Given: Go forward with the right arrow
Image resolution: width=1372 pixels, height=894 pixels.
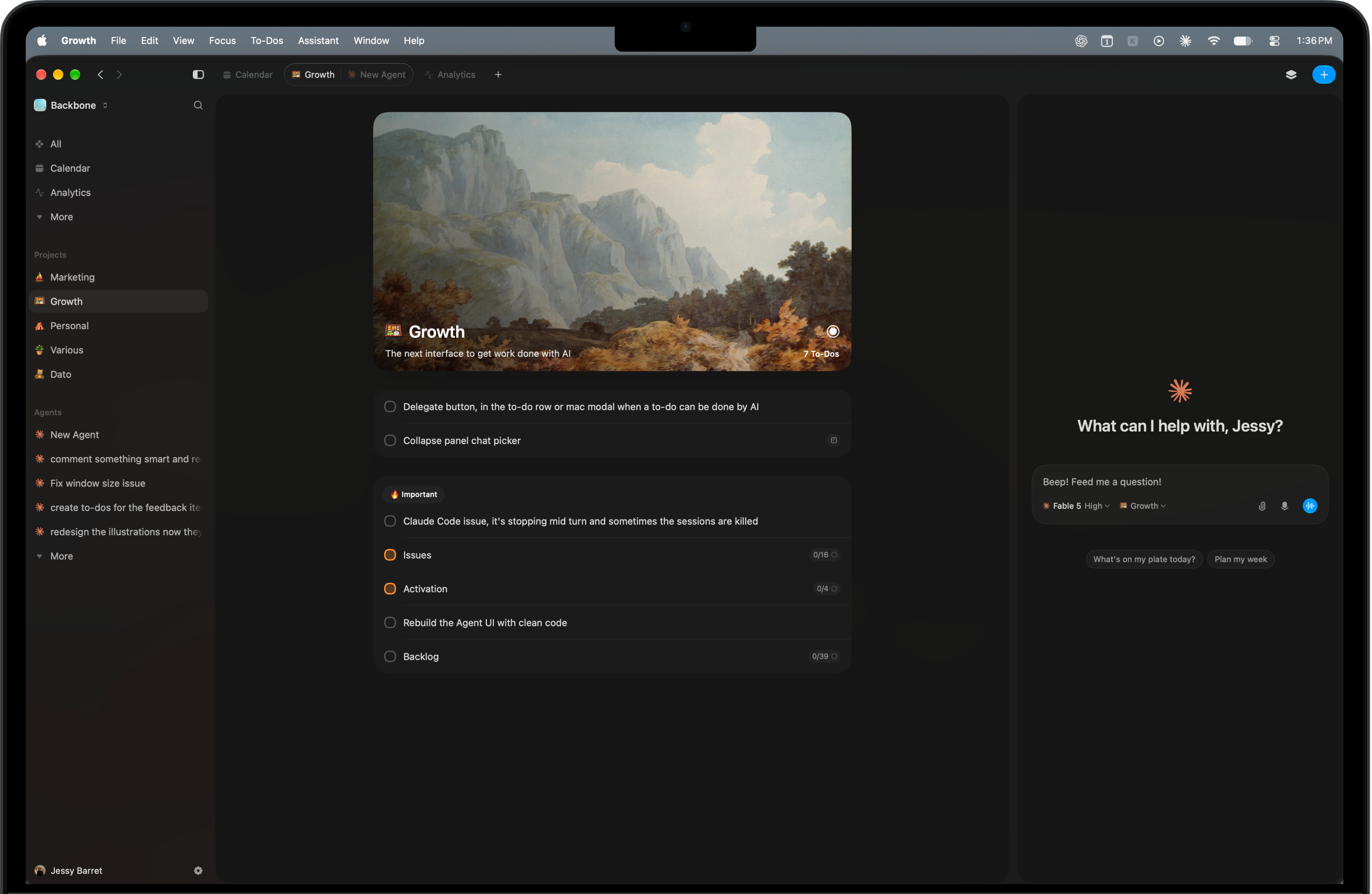Looking at the screenshot, I should (x=119, y=74).
